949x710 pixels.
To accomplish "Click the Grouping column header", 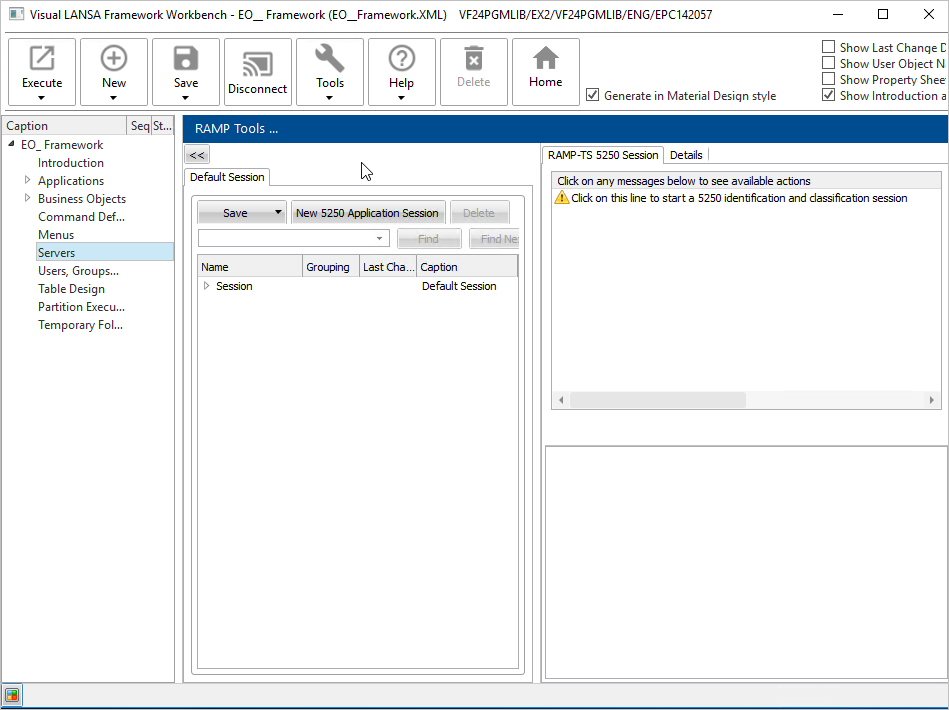I will click(331, 266).
